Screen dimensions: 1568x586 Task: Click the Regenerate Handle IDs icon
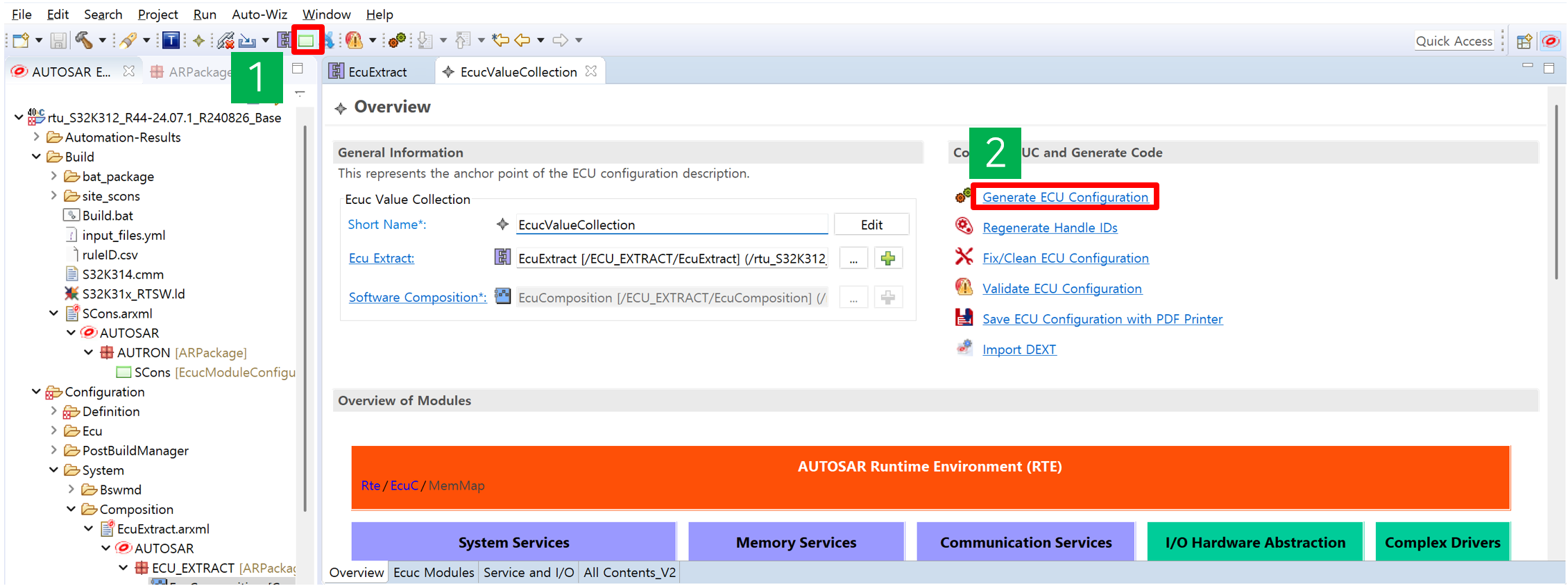(964, 226)
